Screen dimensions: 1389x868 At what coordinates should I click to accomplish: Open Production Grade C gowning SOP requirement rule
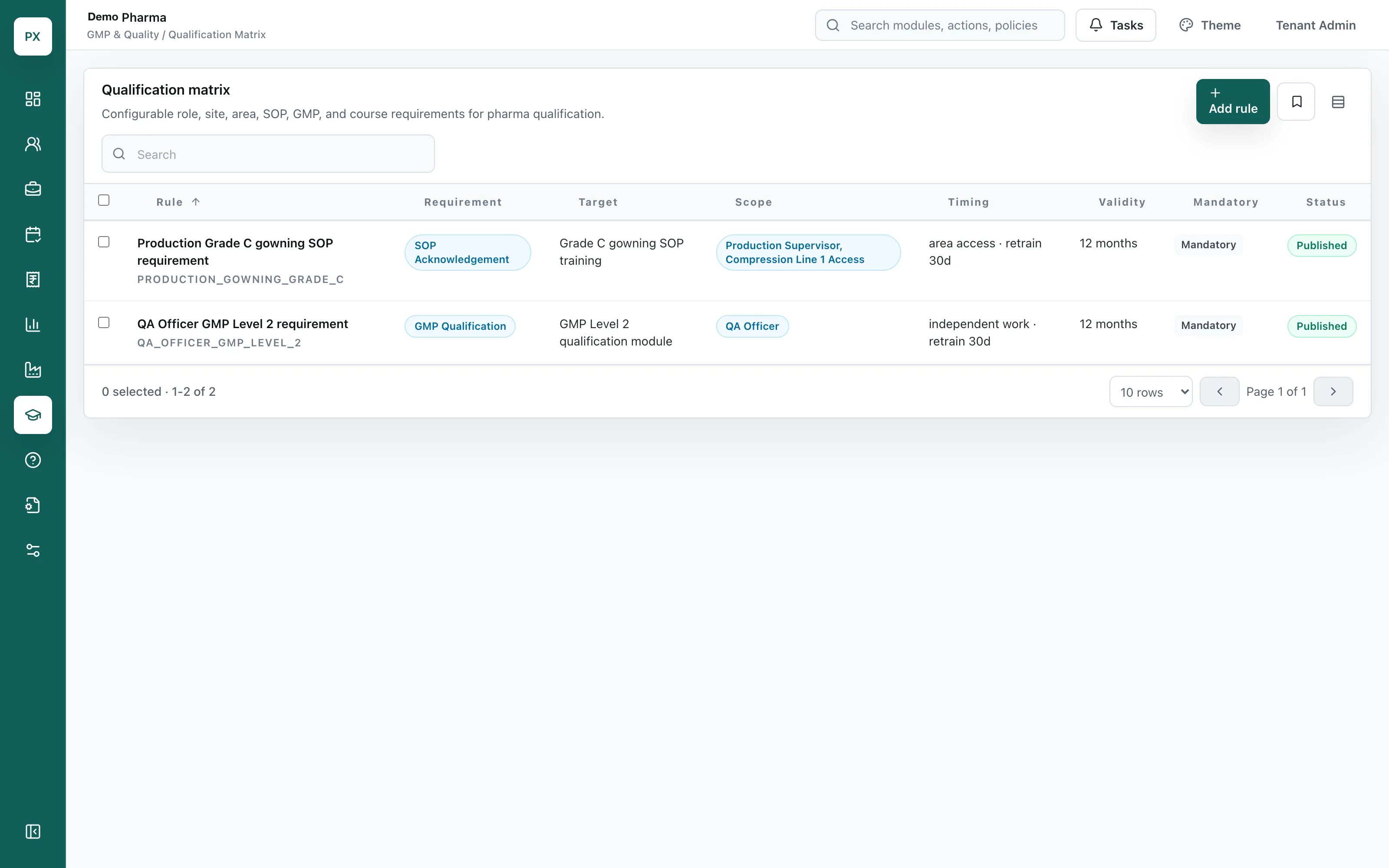(235, 251)
